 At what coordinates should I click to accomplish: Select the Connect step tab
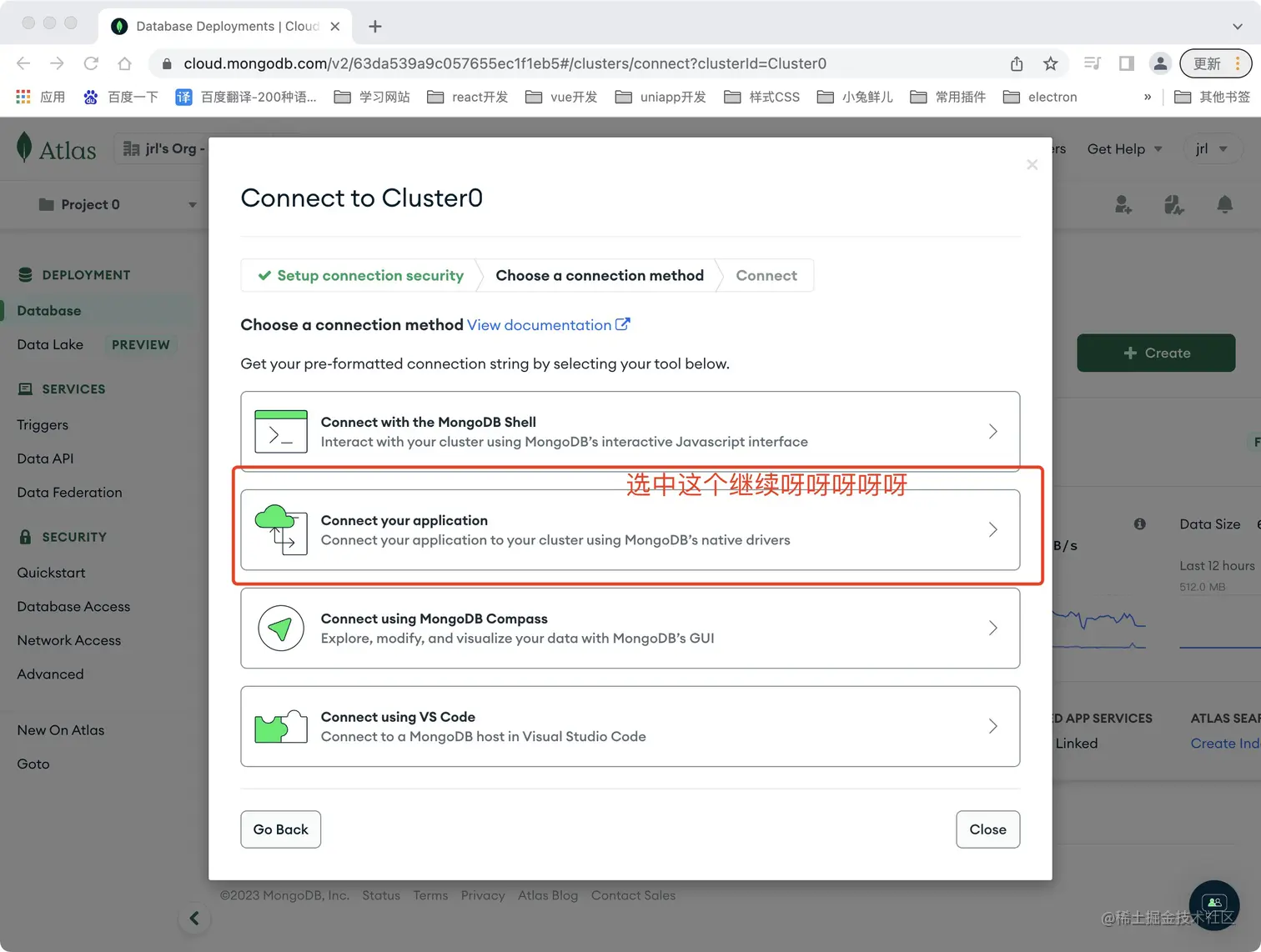pos(766,275)
